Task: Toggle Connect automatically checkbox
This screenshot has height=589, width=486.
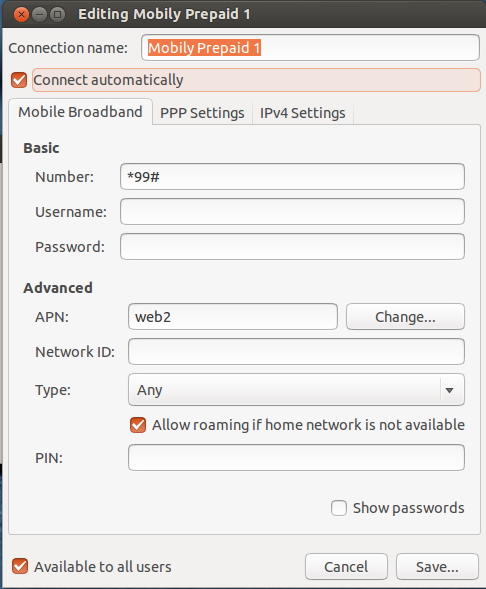Action: 19,80
